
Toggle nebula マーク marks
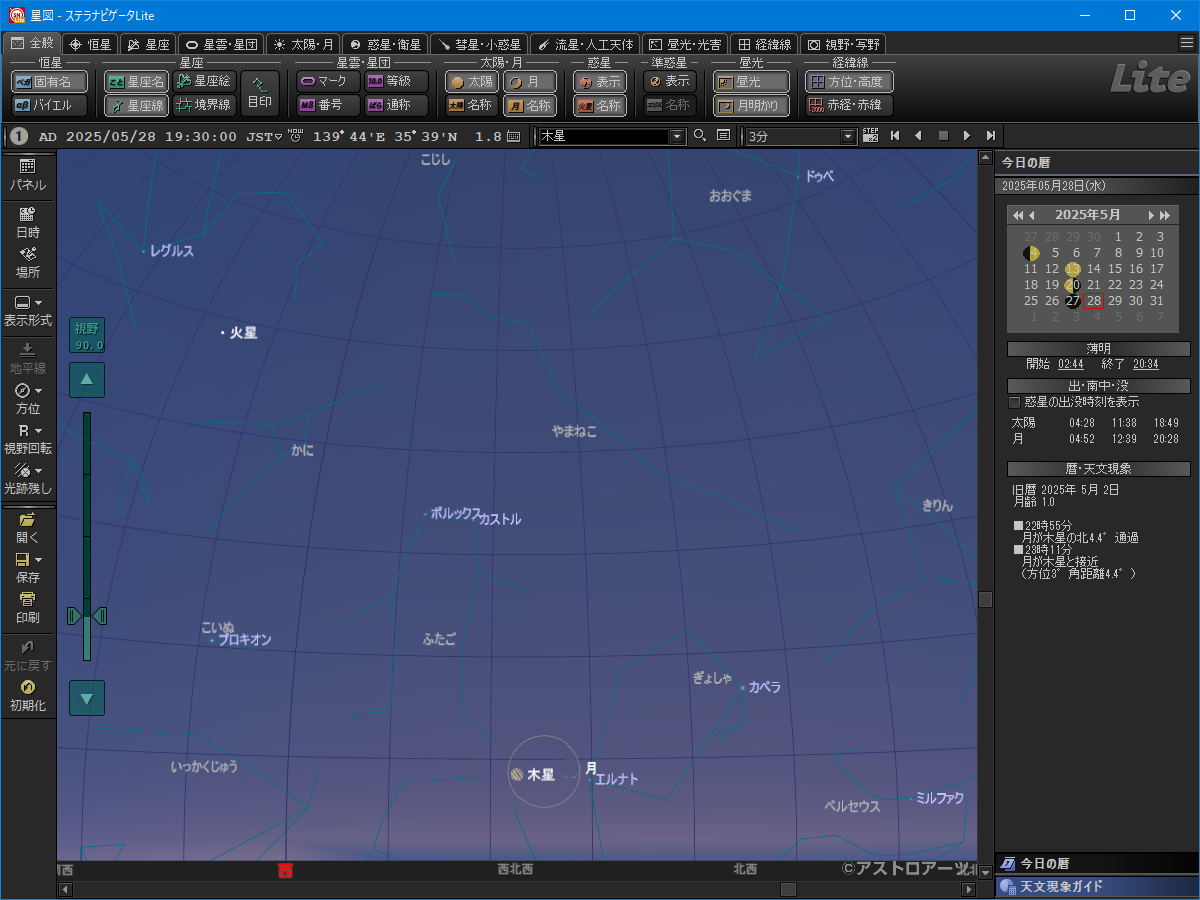(x=328, y=82)
